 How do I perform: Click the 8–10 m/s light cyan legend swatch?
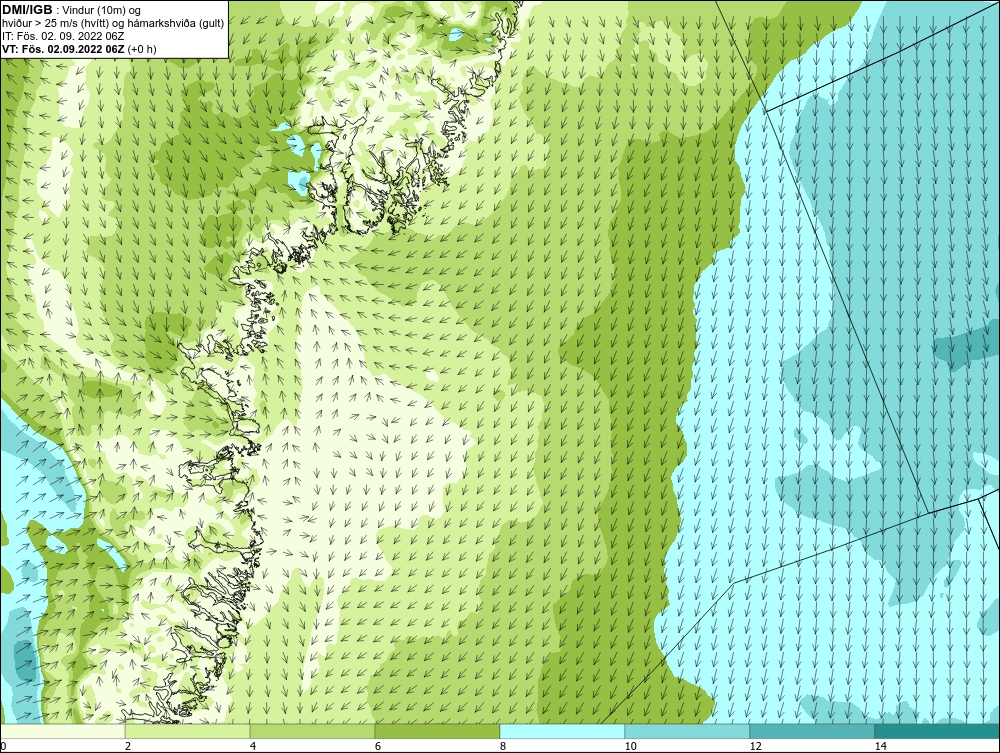tap(562, 731)
